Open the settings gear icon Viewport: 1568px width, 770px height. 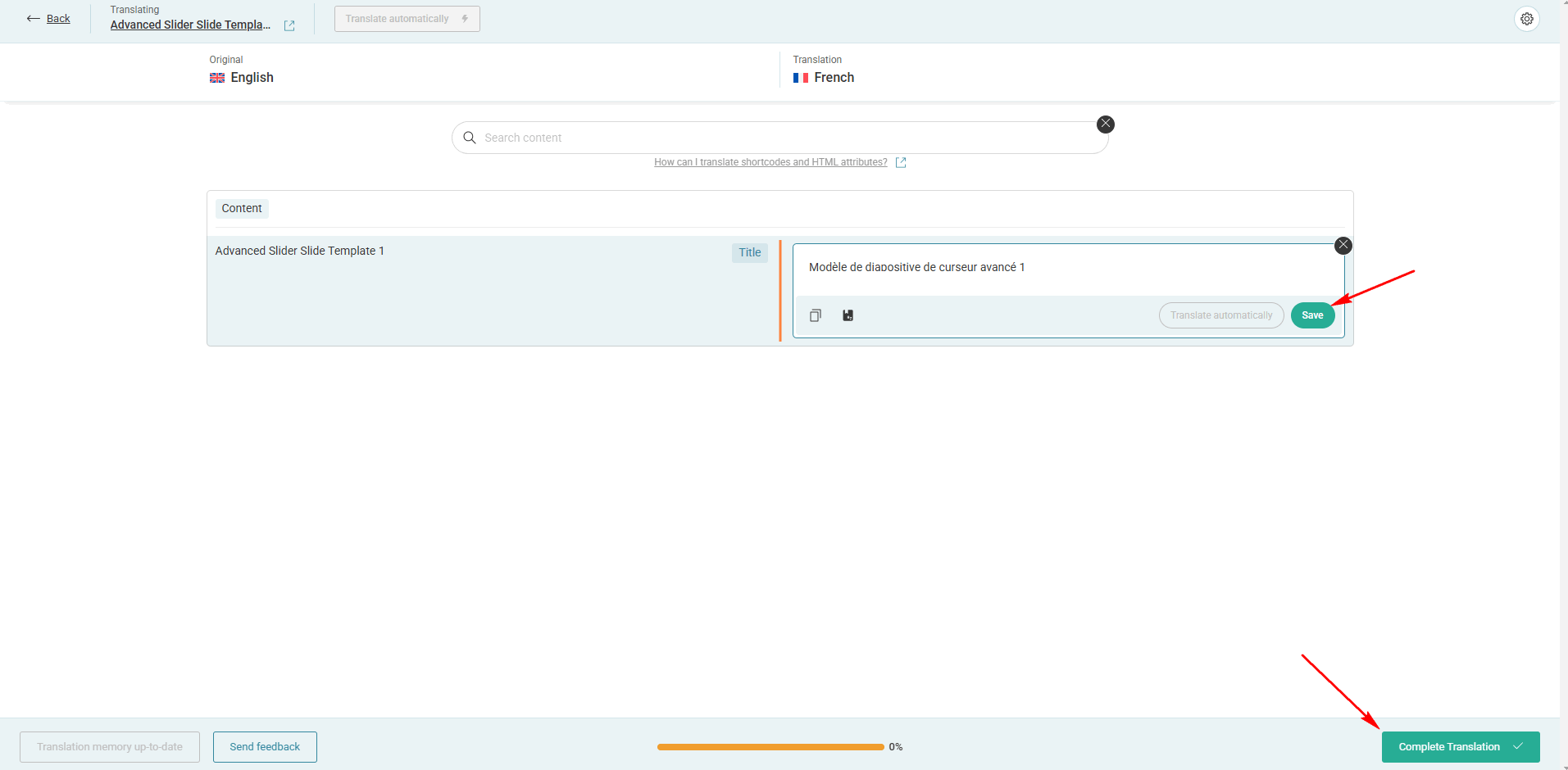(1527, 18)
